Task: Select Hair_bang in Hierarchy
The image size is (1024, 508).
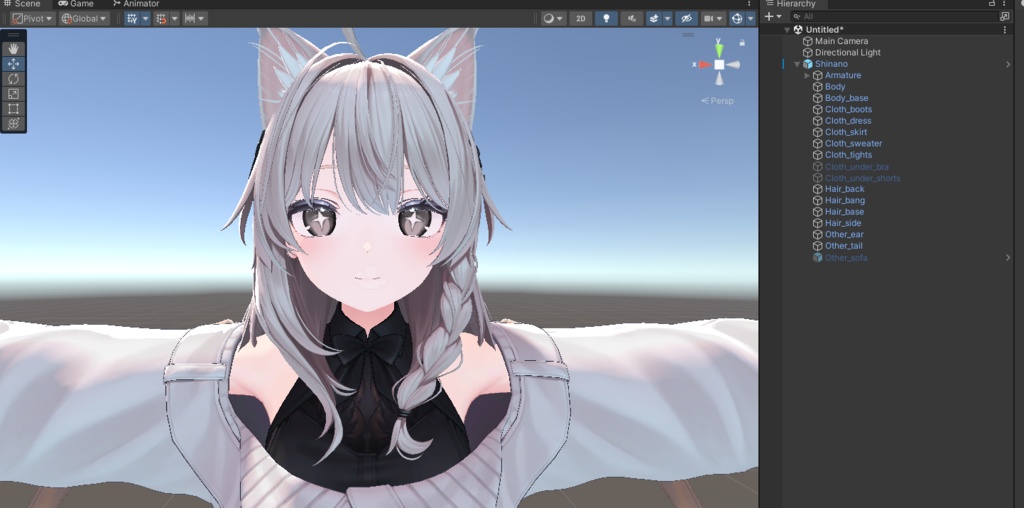Action: click(x=844, y=200)
